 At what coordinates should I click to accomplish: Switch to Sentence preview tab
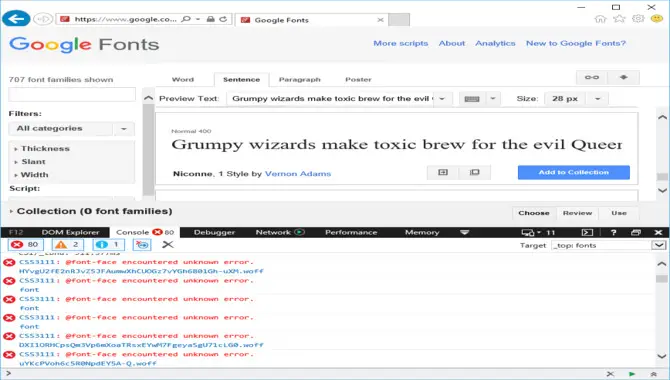pos(241,80)
